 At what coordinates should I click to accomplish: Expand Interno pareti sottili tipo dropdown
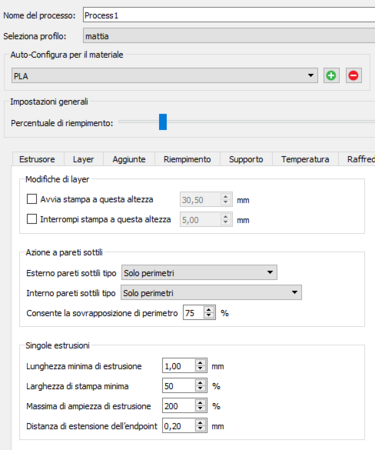[211, 293]
